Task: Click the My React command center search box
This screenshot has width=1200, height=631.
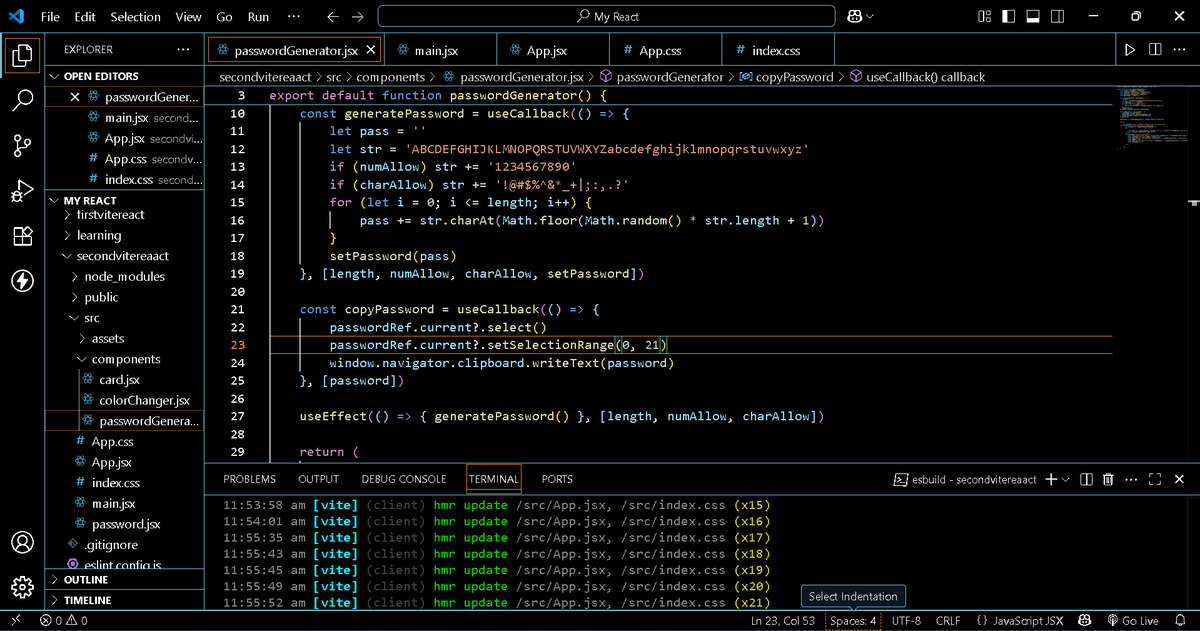Action: coord(607,17)
